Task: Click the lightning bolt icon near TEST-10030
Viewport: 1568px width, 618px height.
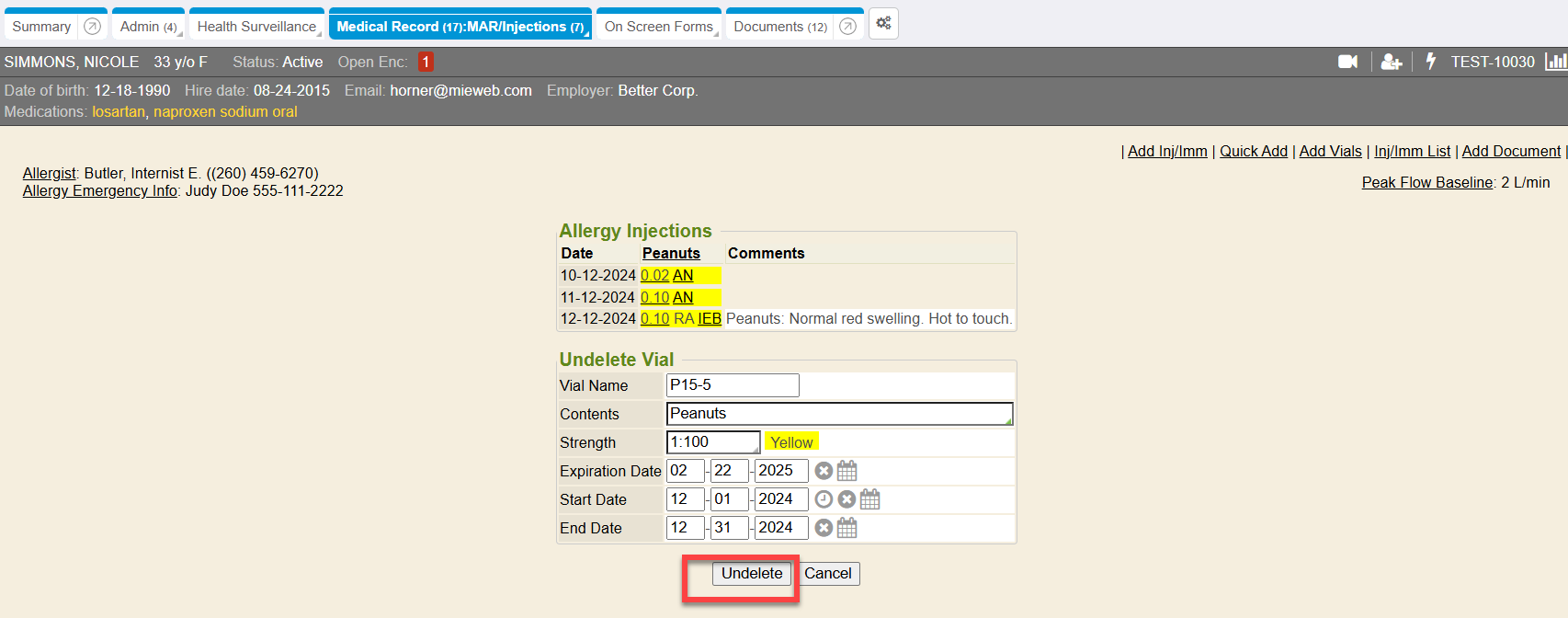Action: point(1430,62)
